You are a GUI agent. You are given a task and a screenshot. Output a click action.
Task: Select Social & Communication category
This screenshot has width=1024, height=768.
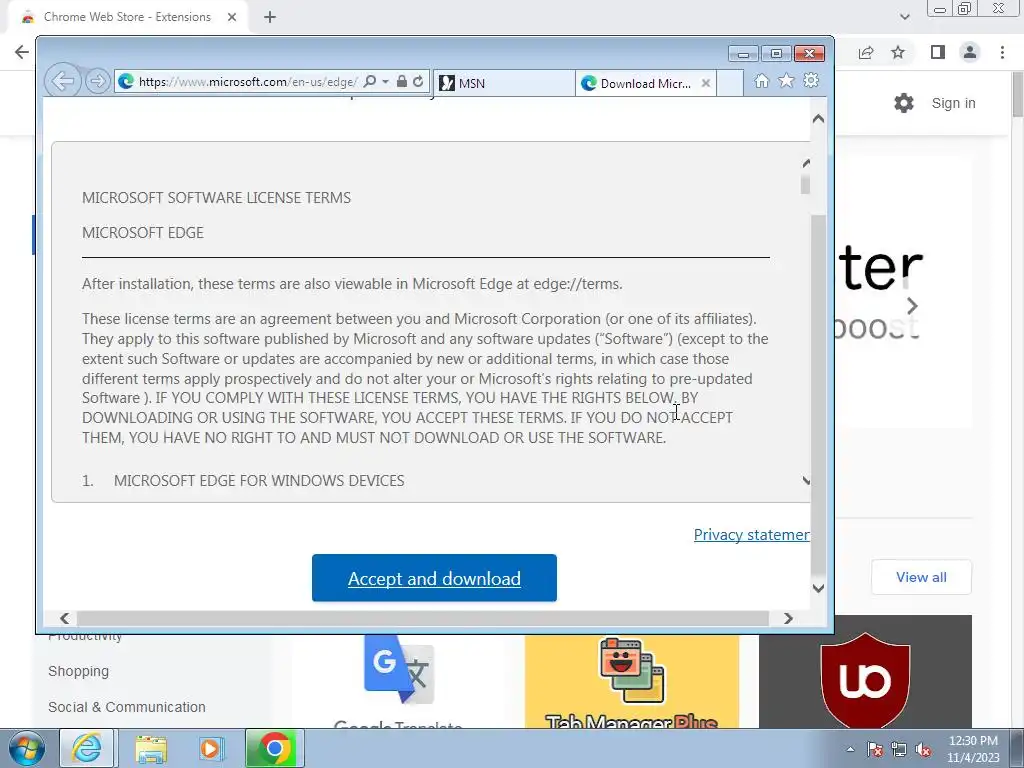pos(127,707)
